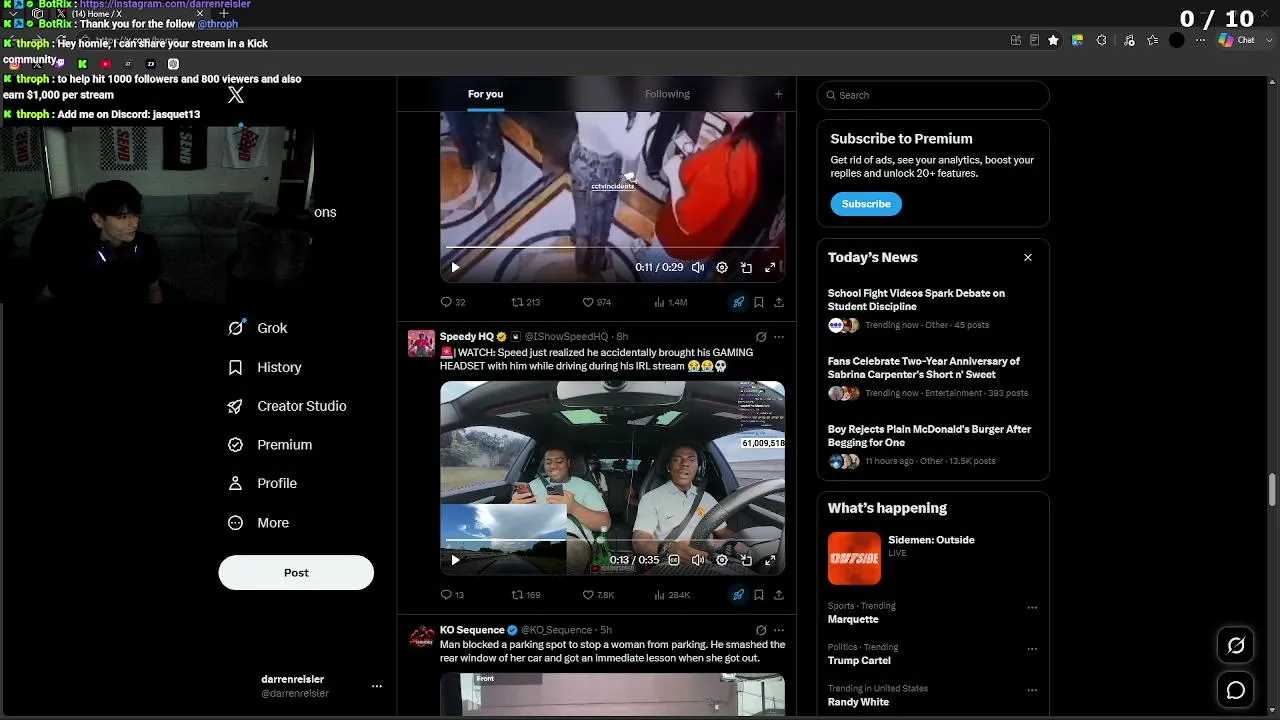
Task: Open Sabrina Carpenter Short n' Sweet story
Action: 933,377
